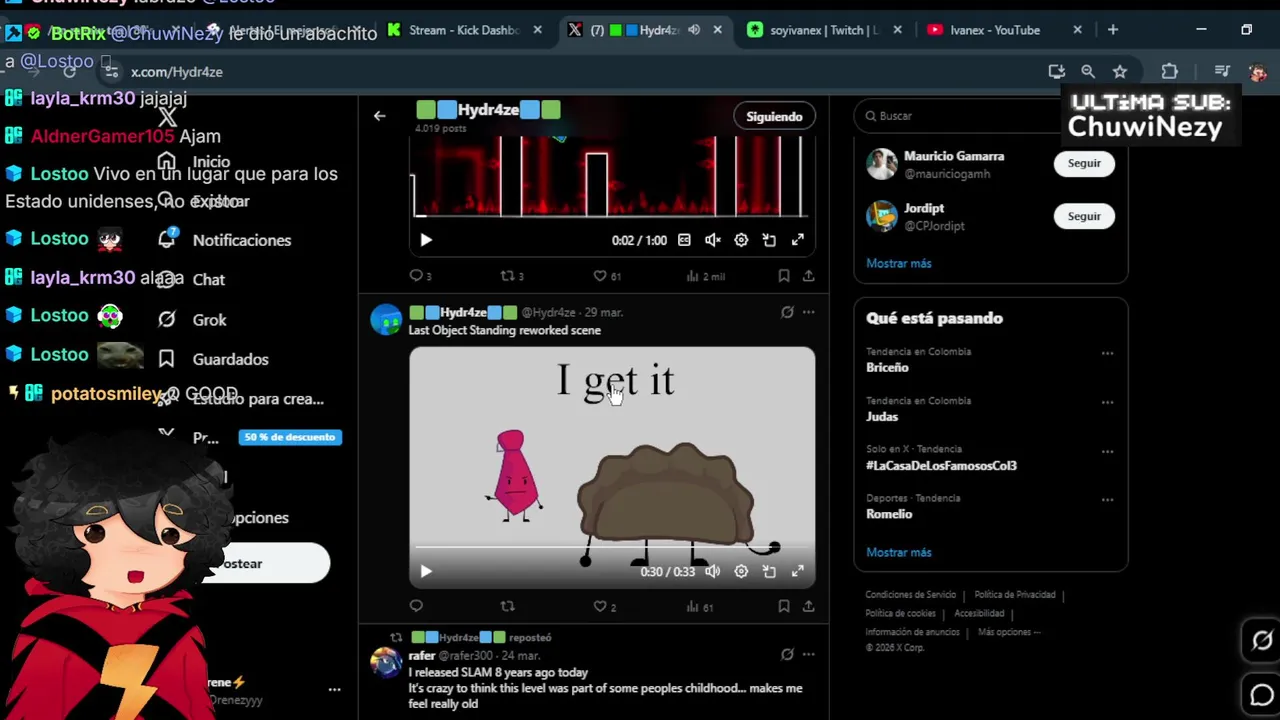Unmute the top video volume icon
The width and height of the screenshot is (1280, 720).
click(x=713, y=240)
